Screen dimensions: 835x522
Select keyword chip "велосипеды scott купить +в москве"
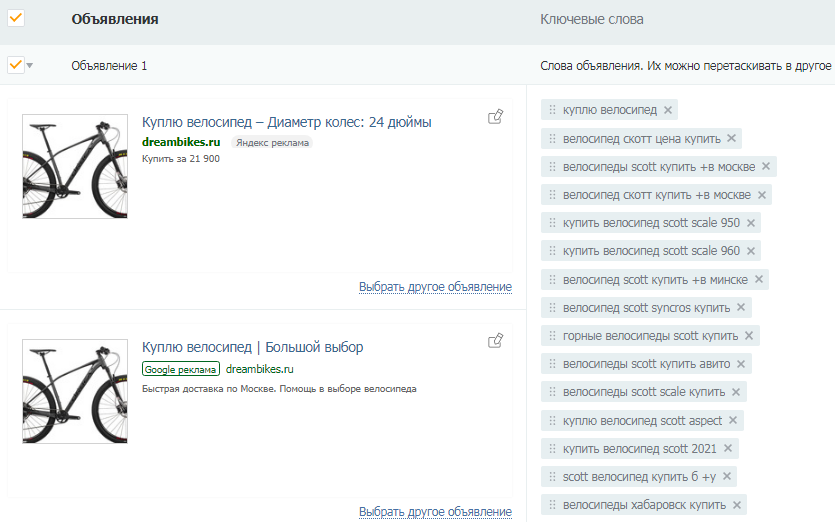pyautogui.click(x=659, y=167)
